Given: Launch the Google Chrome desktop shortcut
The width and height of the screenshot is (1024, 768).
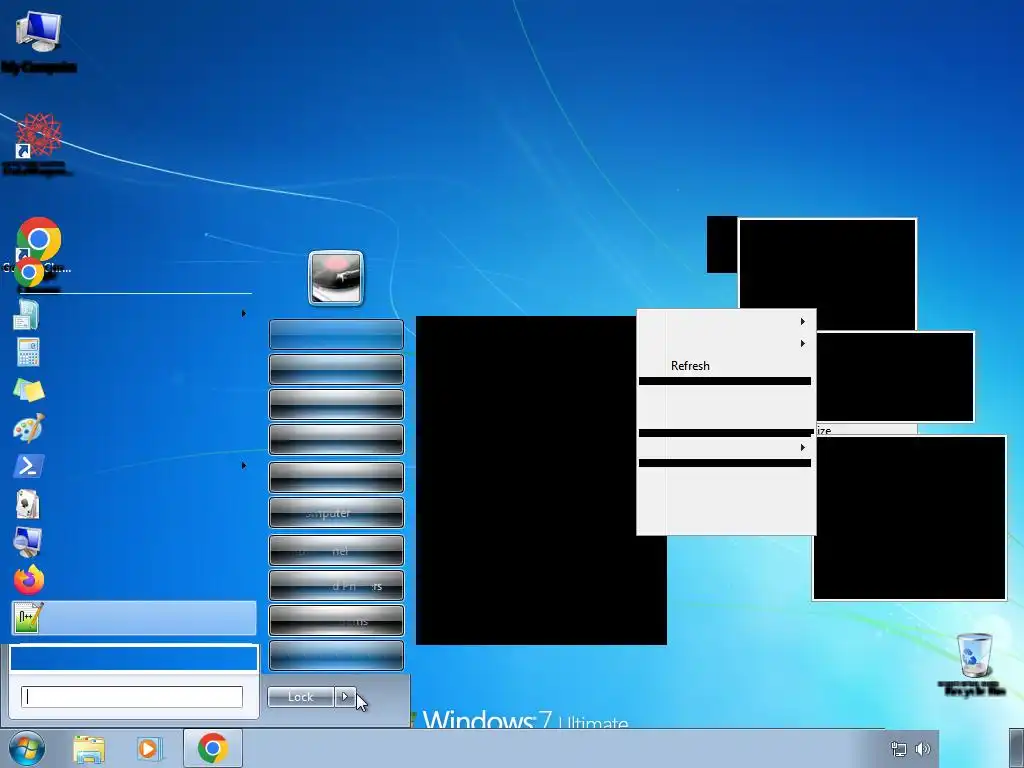Looking at the screenshot, I should 39,239.
